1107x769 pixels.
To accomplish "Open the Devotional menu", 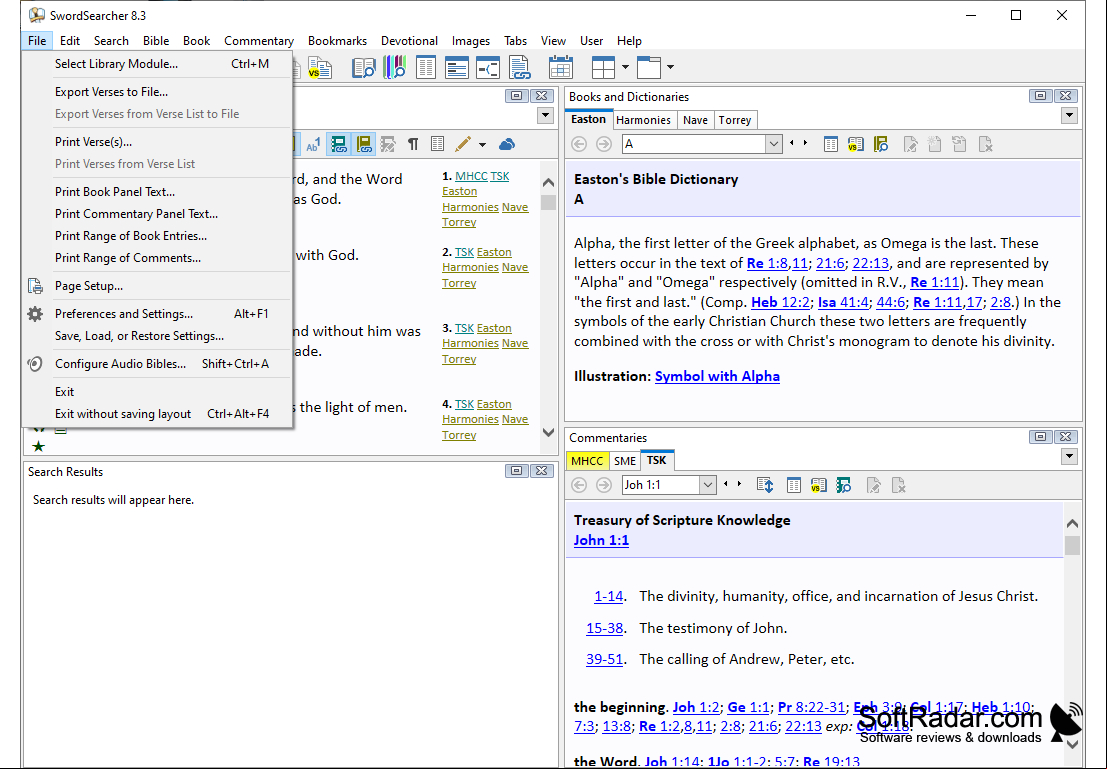I will click(409, 41).
